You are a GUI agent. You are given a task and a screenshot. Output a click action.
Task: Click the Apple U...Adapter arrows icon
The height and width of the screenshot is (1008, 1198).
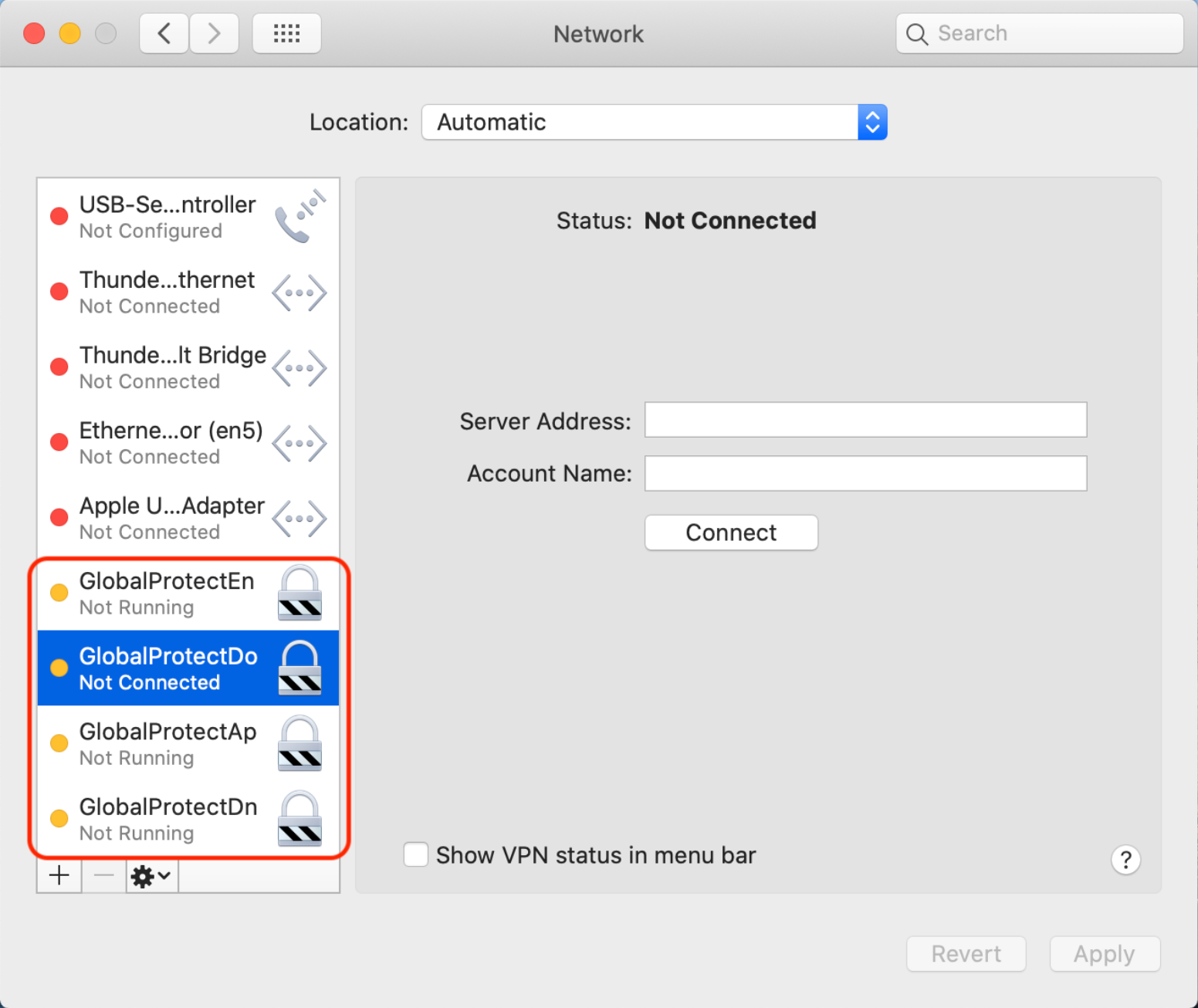(299, 519)
